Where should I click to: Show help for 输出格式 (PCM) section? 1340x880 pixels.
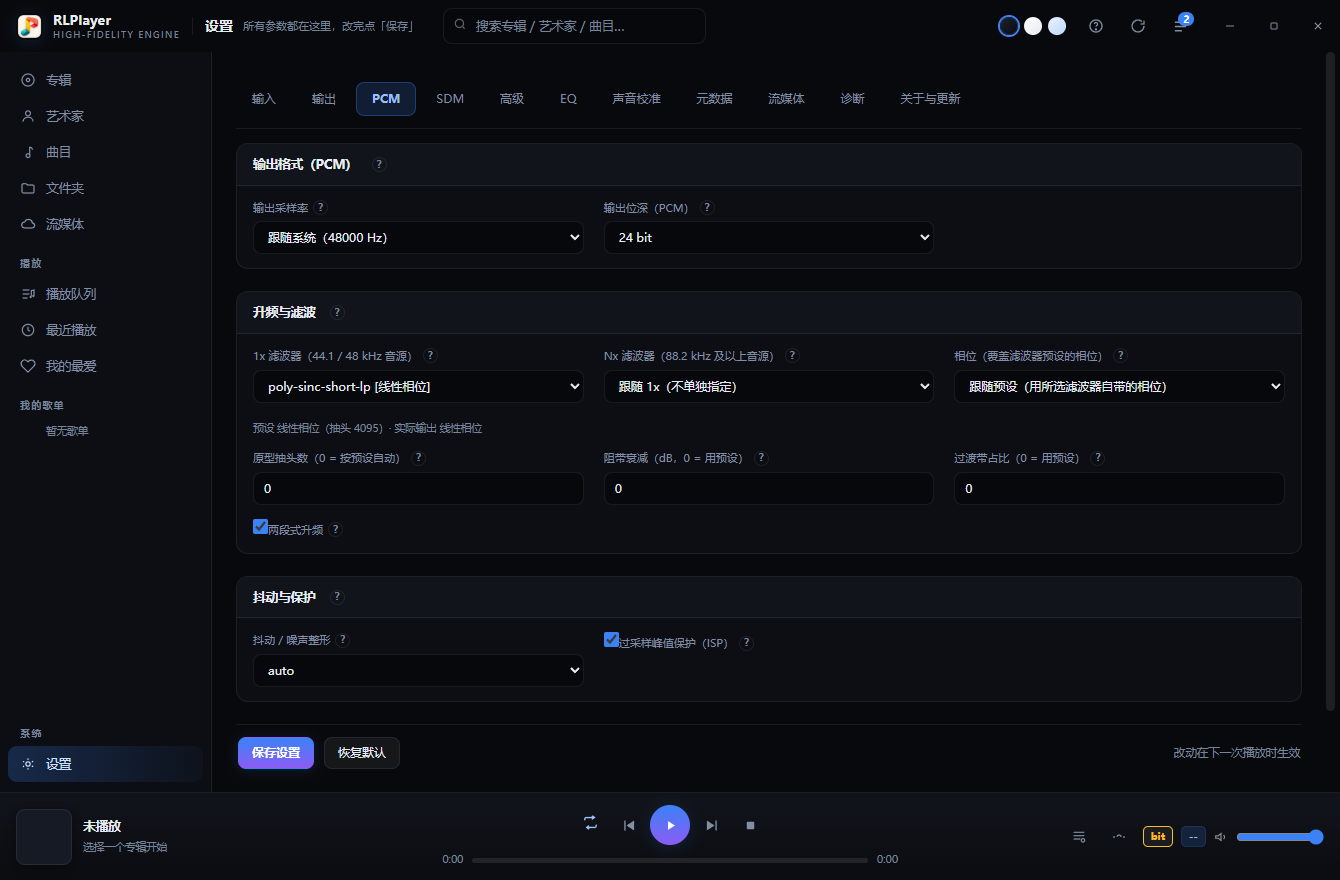[x=379, y=164]
